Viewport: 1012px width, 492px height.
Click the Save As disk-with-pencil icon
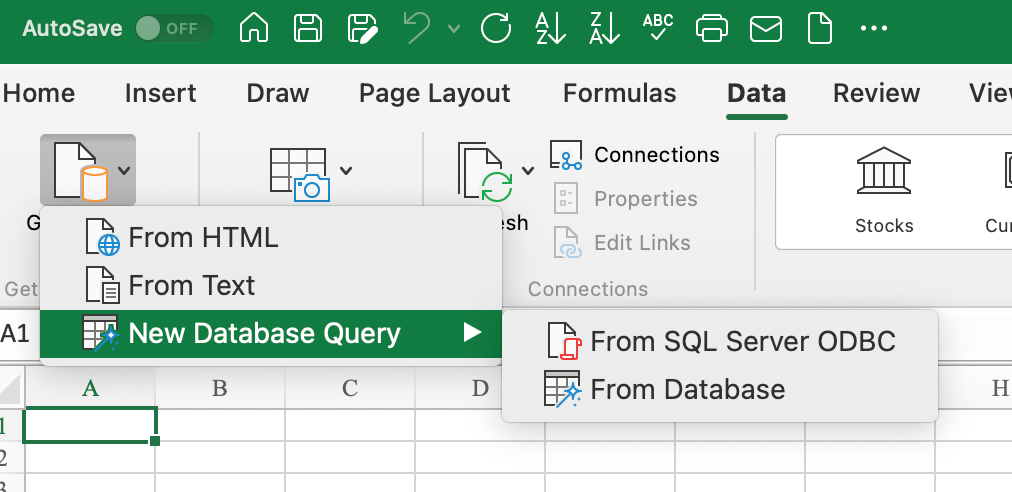363,29
